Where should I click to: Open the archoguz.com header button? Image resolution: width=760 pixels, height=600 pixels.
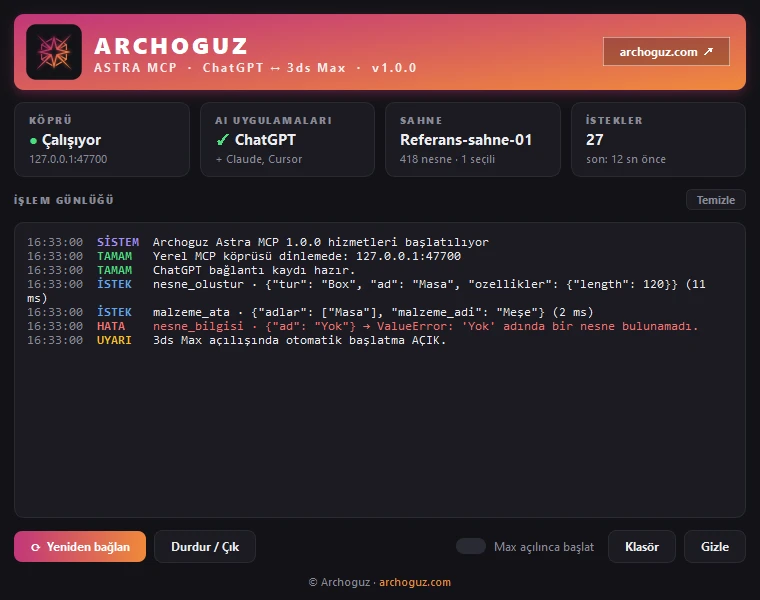666,51
